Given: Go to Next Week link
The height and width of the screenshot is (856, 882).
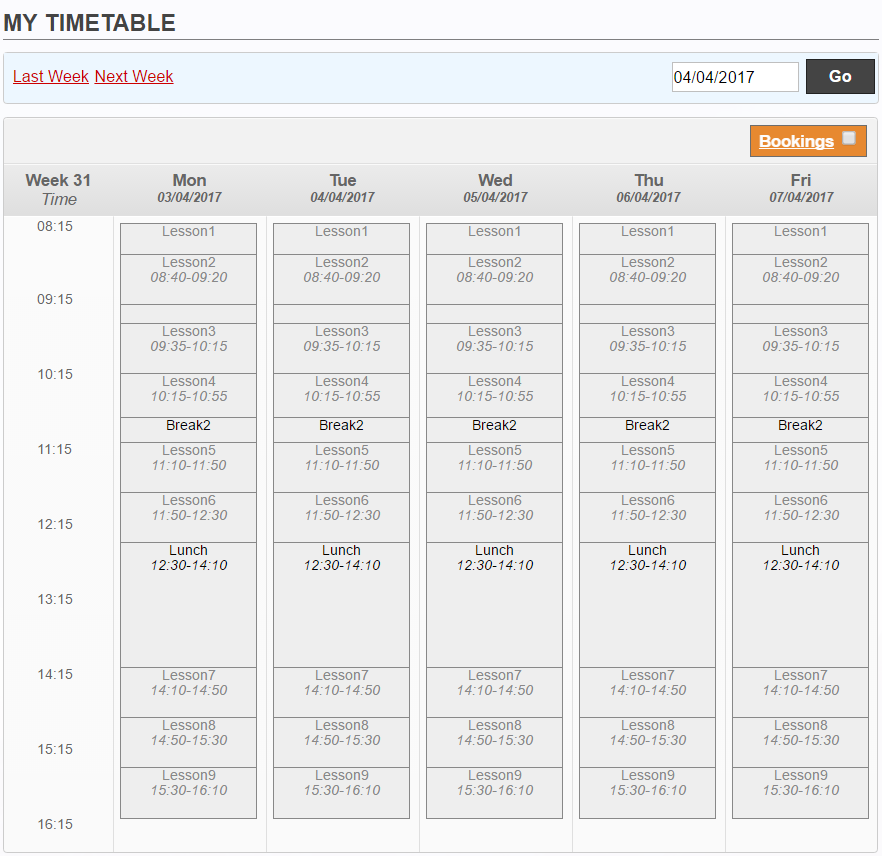Looking at the screenshot, I should point(134,76).
